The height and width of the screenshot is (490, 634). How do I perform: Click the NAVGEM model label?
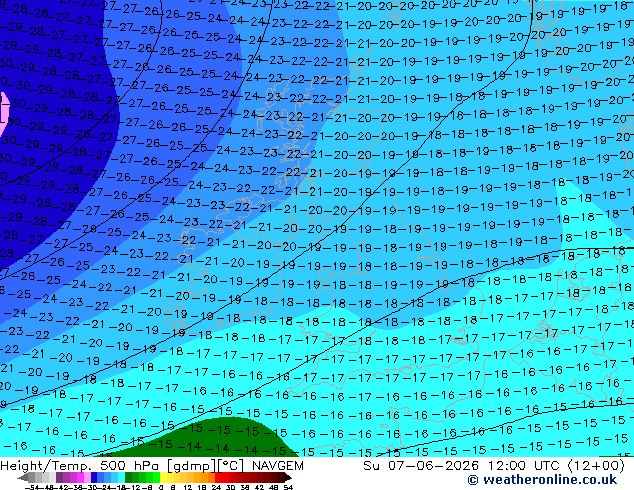click(278, 466)
